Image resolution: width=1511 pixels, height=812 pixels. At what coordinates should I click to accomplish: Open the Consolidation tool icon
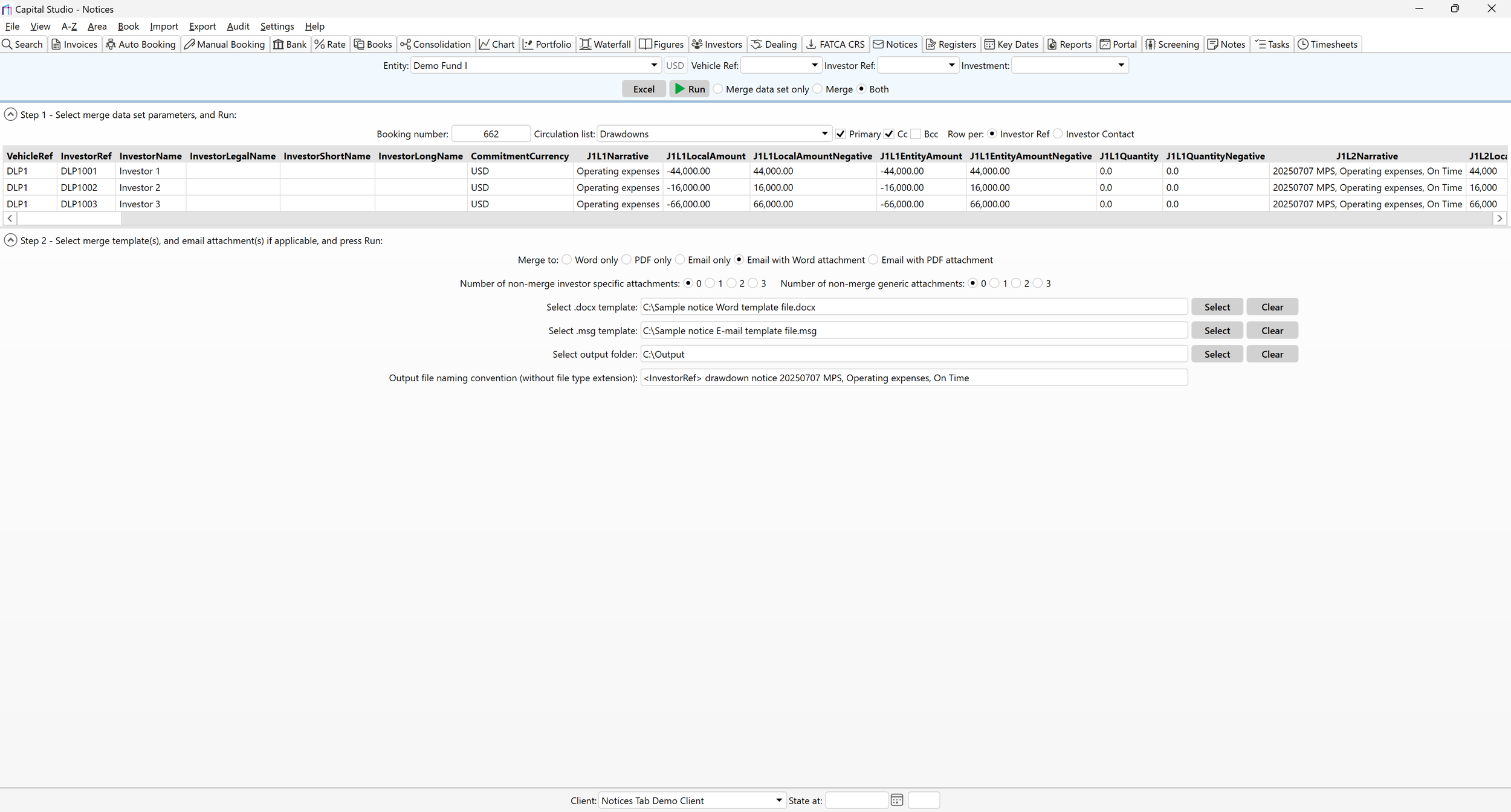(405, 44)
